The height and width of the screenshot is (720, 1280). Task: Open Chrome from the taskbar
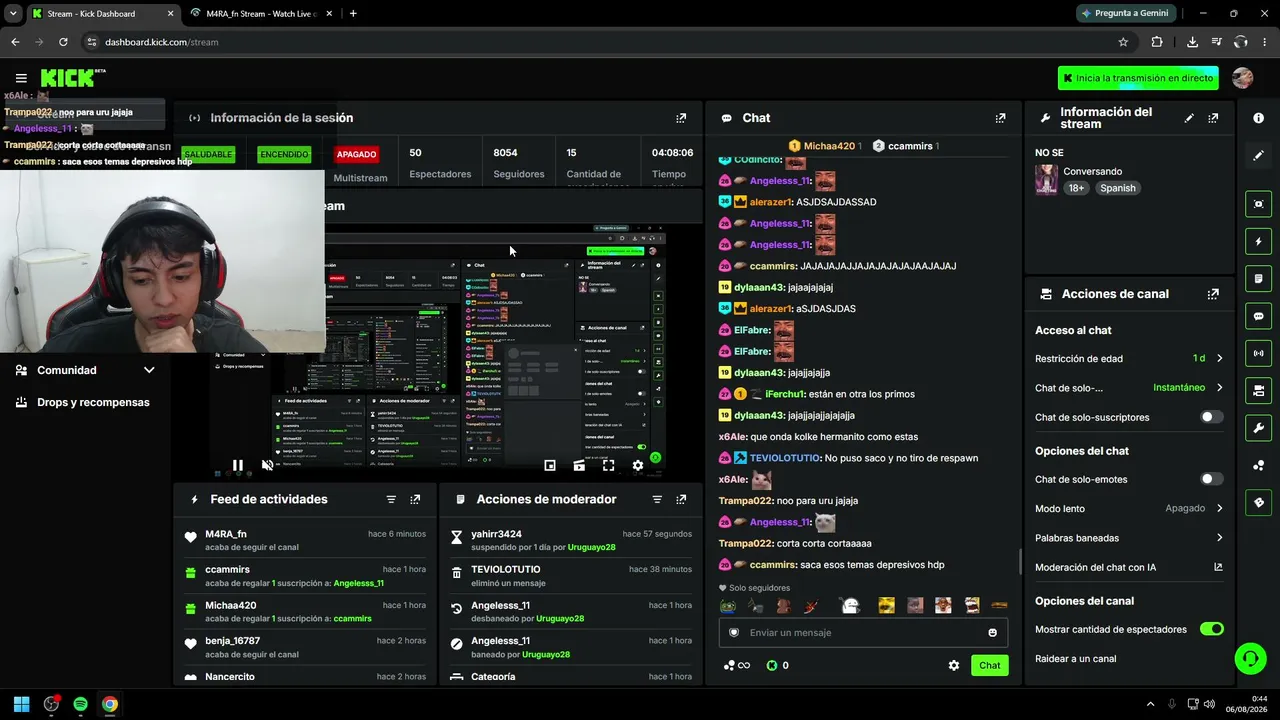click(x=110, y=704)
